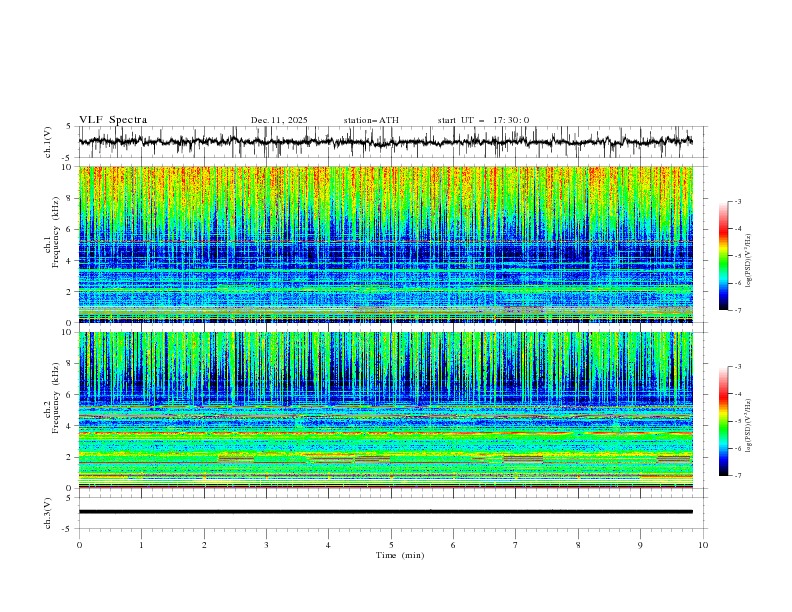Click the "ch.1(V)" waveform axis label
Viewport: 792px width, 612px height.
48,142
